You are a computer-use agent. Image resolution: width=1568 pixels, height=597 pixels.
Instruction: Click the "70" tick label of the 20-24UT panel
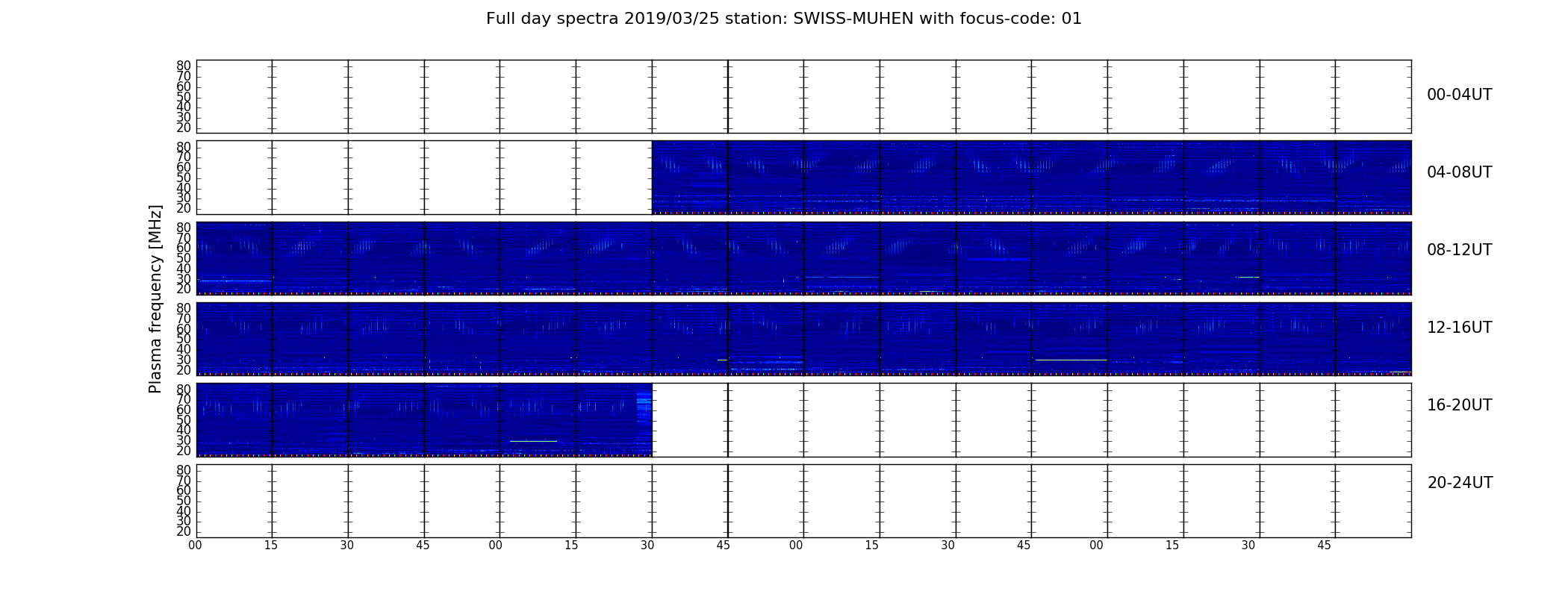(x=184, y=481)
